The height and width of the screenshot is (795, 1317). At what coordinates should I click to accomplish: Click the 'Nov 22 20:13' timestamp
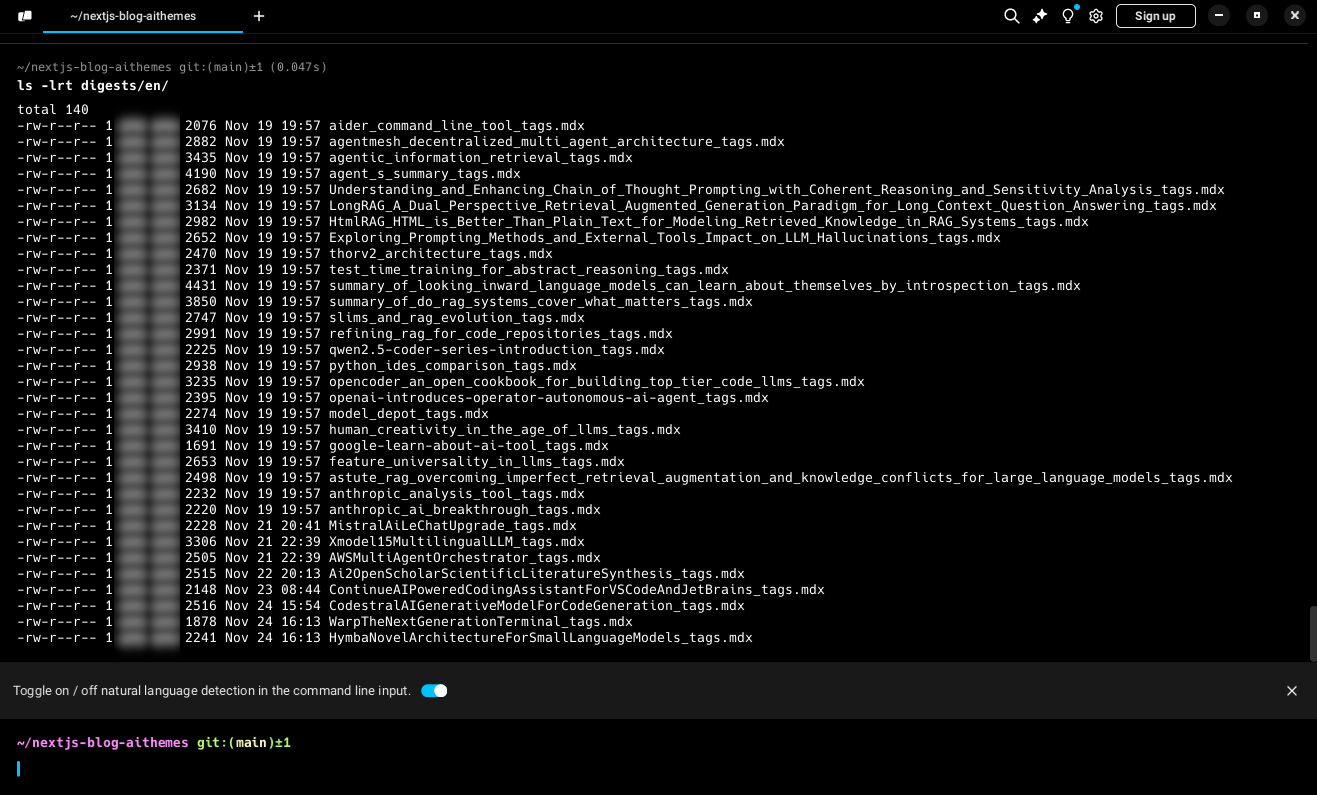273,574
